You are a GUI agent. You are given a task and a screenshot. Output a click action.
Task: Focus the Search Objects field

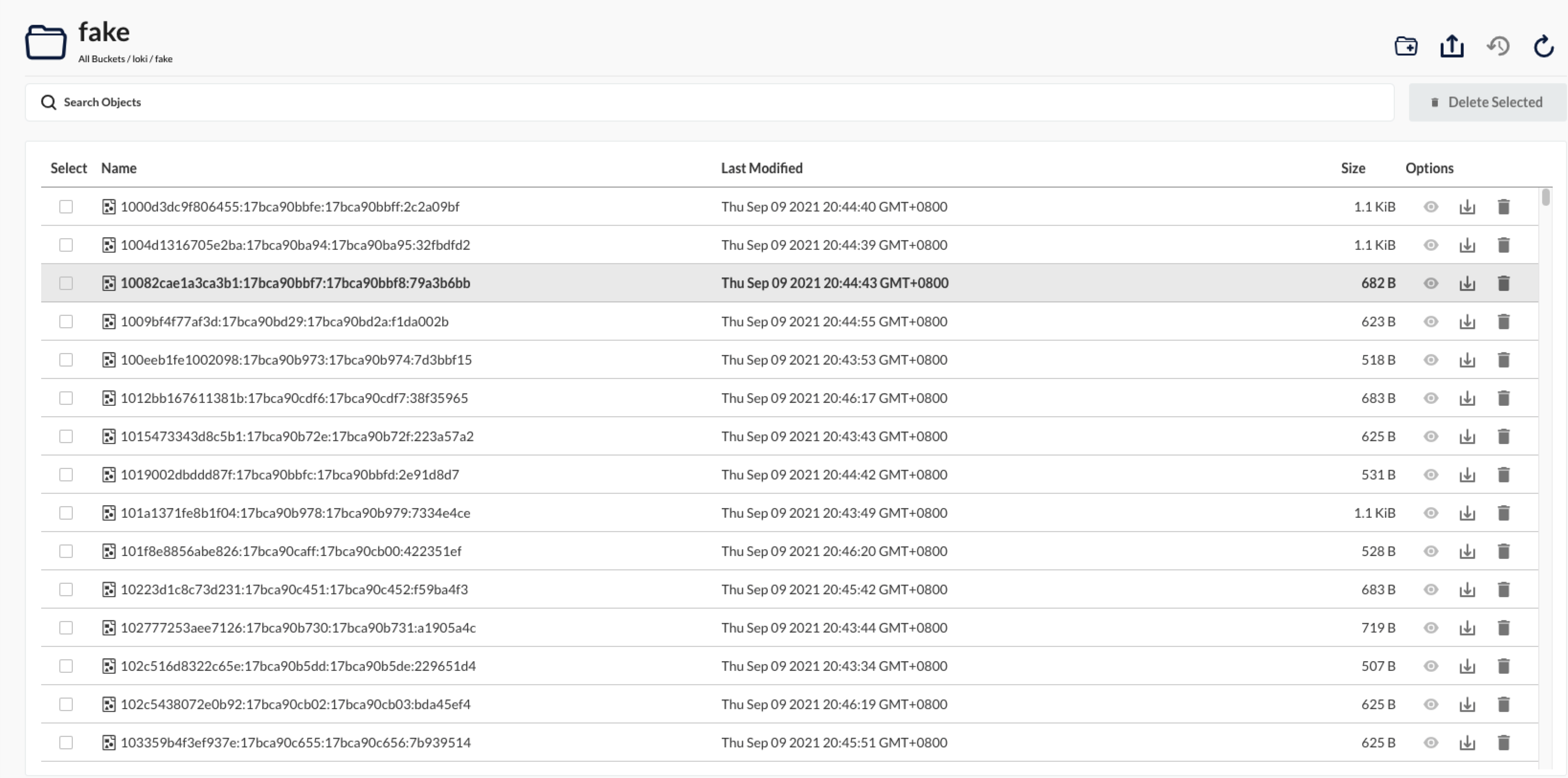710,102
